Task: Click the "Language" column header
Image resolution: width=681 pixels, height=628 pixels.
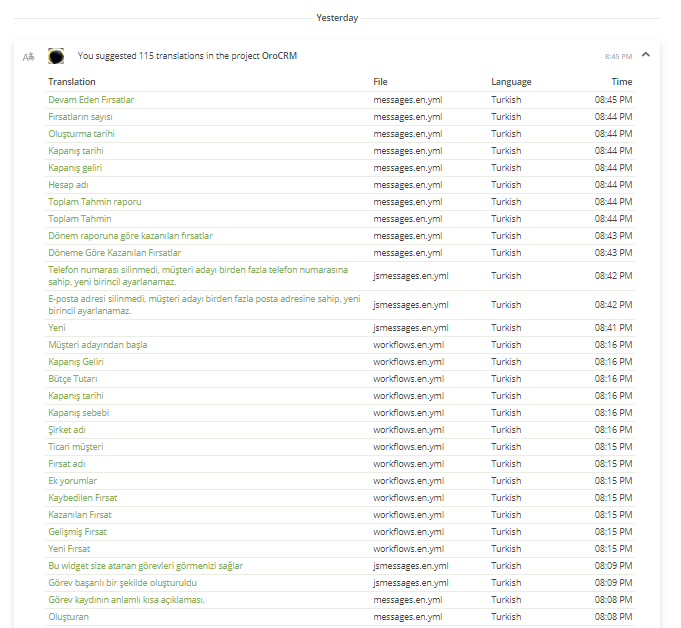Action: [511, 82]
